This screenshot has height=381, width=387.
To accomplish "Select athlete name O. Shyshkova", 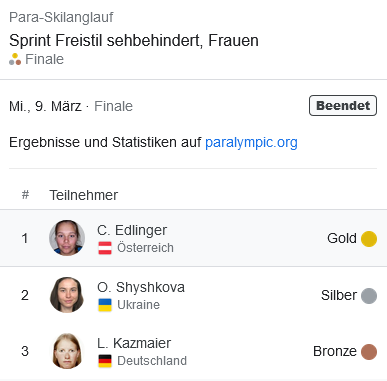I will click(x=141, y=287).
